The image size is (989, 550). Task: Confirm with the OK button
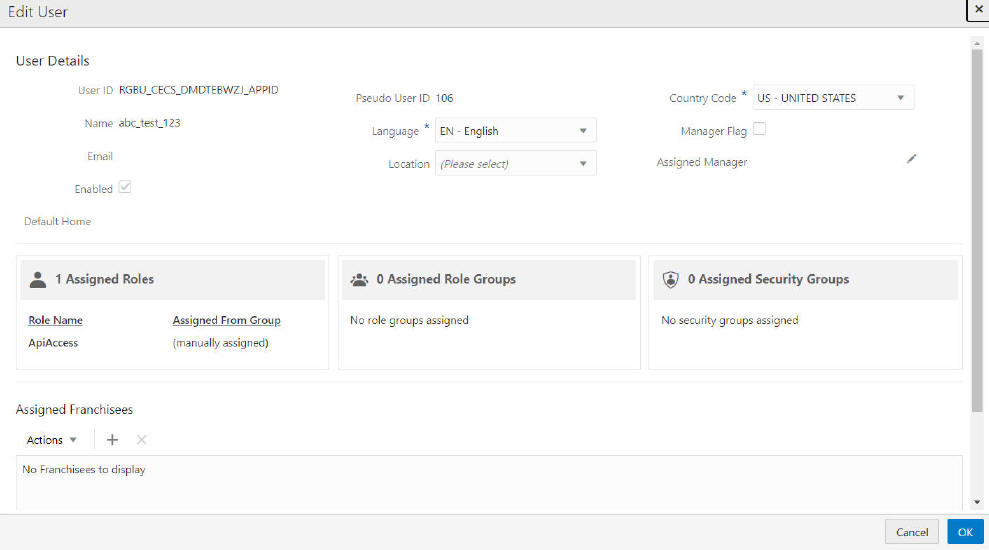click(965, 532)
